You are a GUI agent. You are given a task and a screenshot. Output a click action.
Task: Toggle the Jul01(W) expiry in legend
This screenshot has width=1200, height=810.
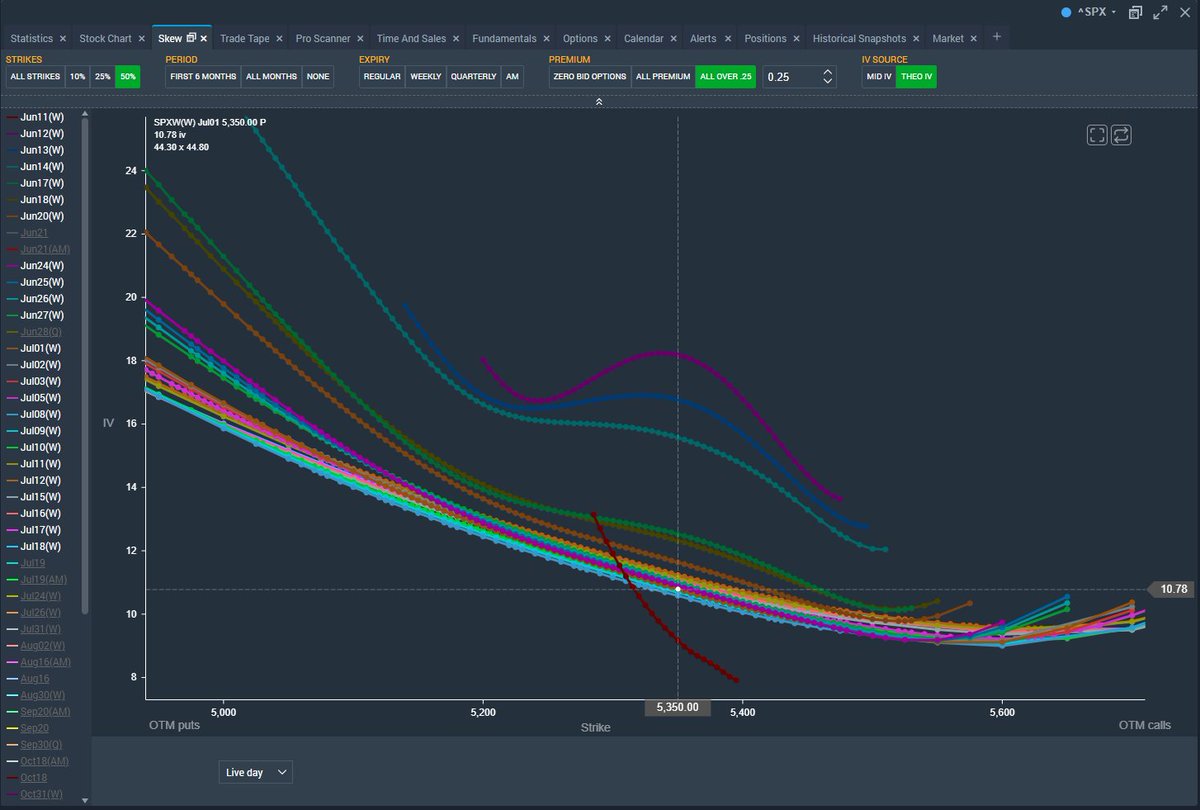pos(35,348)
